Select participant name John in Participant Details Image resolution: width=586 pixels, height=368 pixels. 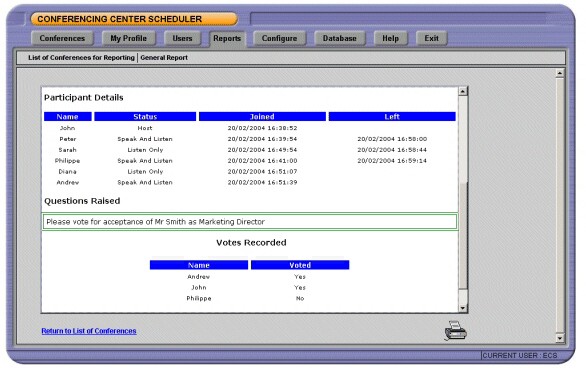click(x=67, y=128)
